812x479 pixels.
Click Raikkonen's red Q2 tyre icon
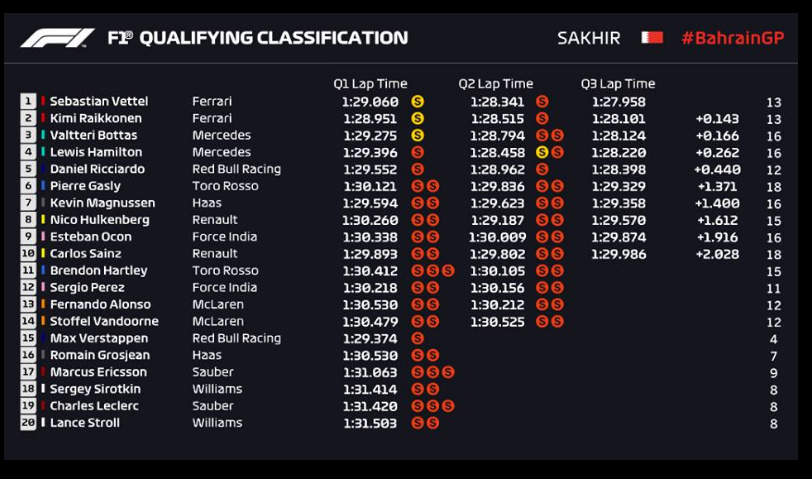542,119
